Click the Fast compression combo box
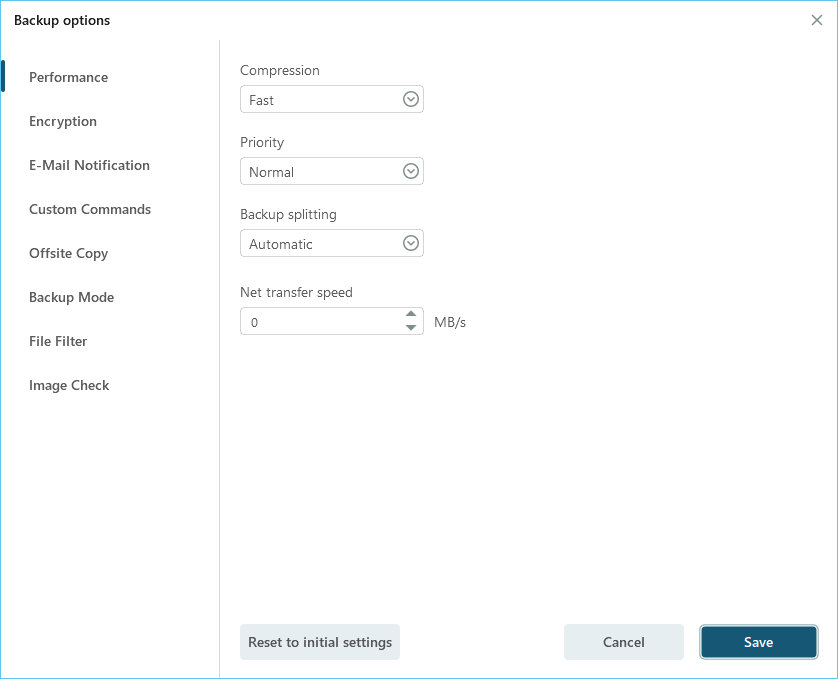 (318, 100)
